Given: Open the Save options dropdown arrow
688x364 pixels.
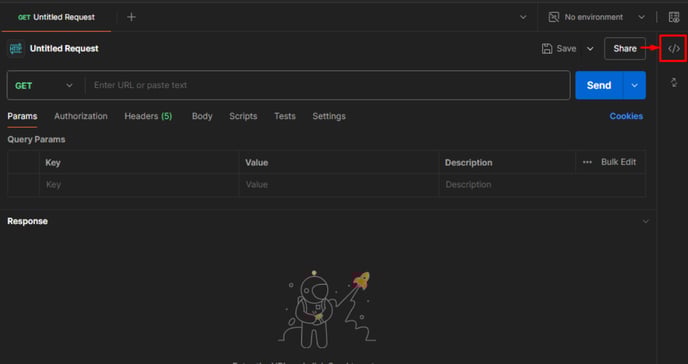Looking at the screenshot, I should tap(590, 49).
